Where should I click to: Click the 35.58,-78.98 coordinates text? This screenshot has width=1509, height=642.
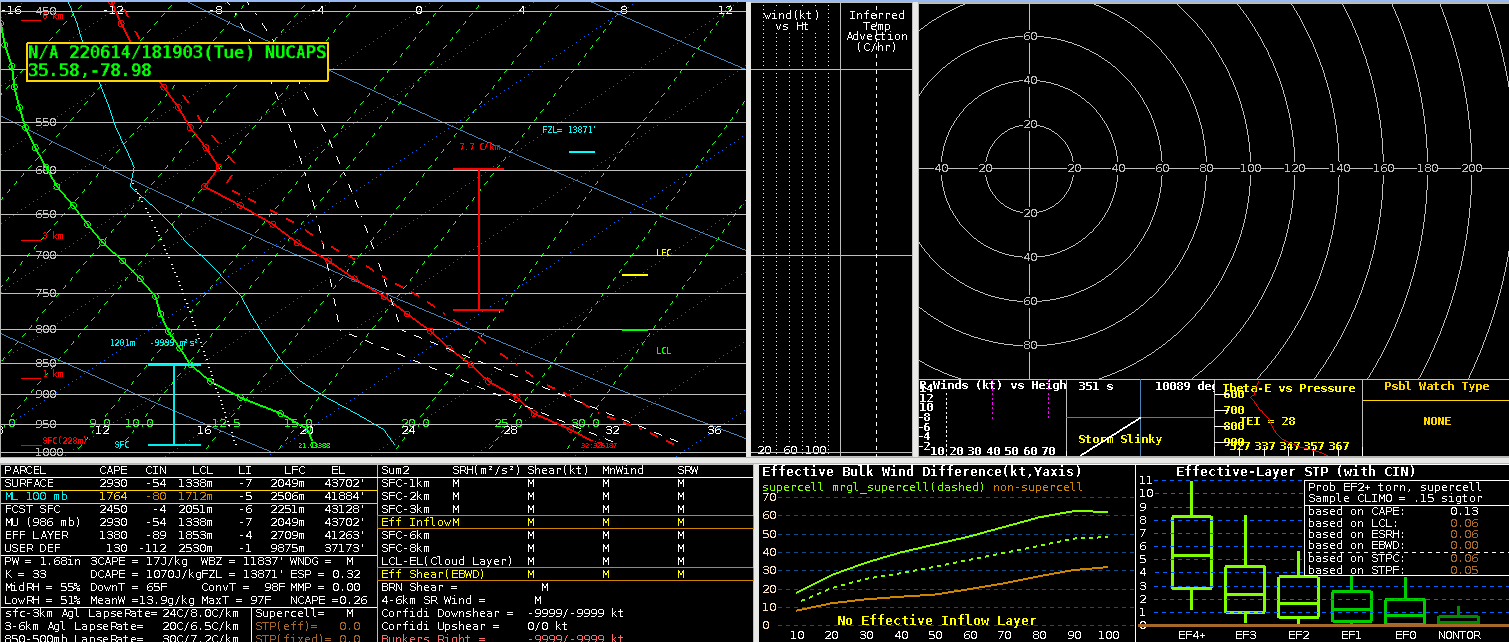point(90,70)
